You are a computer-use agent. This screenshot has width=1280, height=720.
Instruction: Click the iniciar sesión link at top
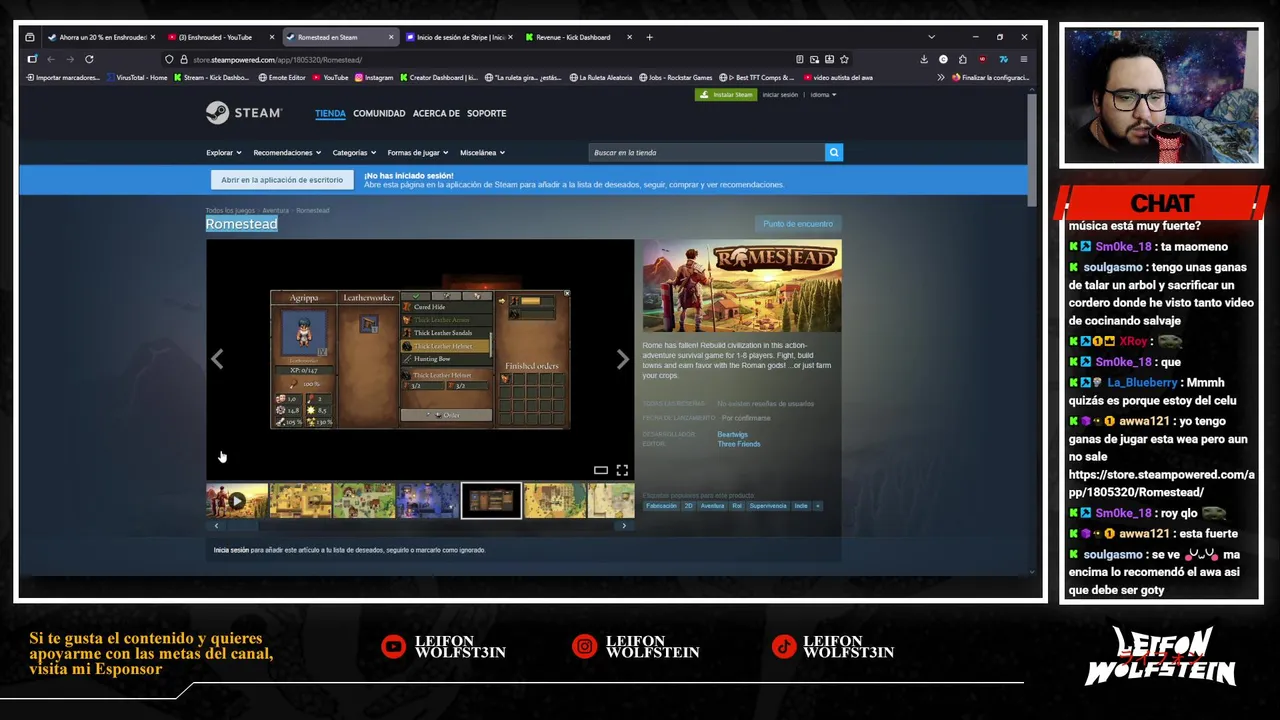pos(780,95)
